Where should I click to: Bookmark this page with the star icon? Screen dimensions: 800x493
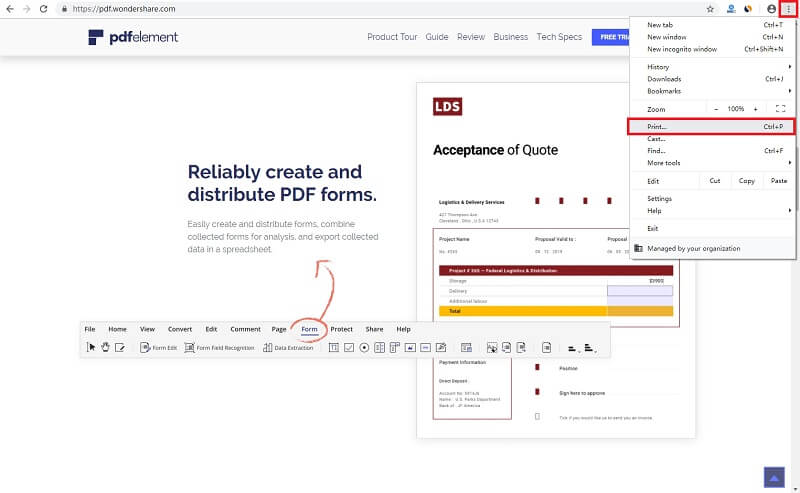tap(710, 9)
